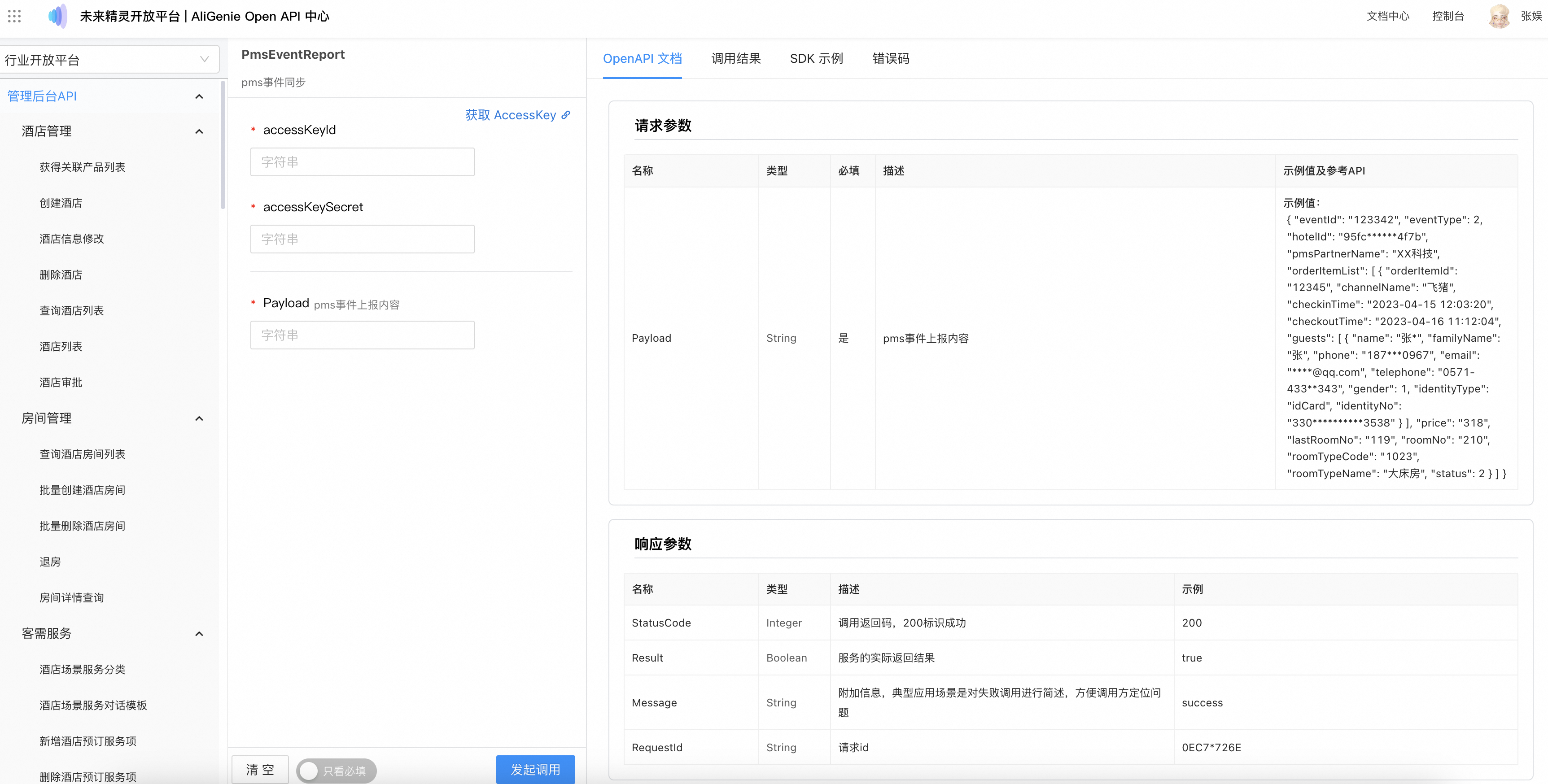Select 退房 in sidebar

pyautogui.click(x=50, y=562)
